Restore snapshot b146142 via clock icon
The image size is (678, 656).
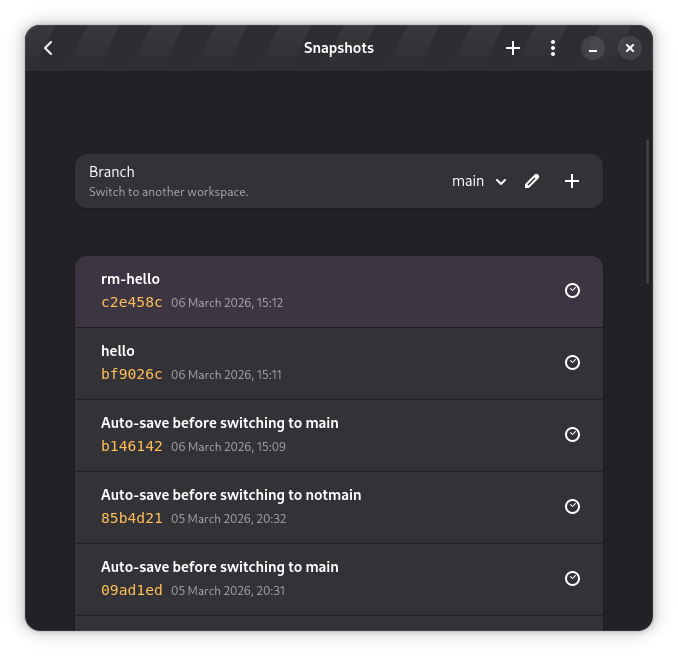pyautogui.click(x=572, y=435)
